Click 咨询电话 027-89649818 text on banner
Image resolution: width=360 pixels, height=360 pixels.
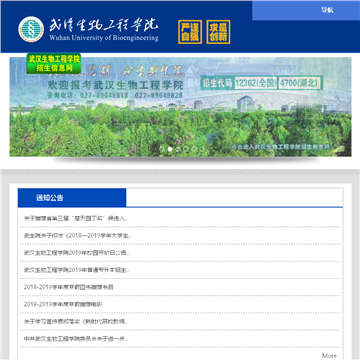click(88, 95)
